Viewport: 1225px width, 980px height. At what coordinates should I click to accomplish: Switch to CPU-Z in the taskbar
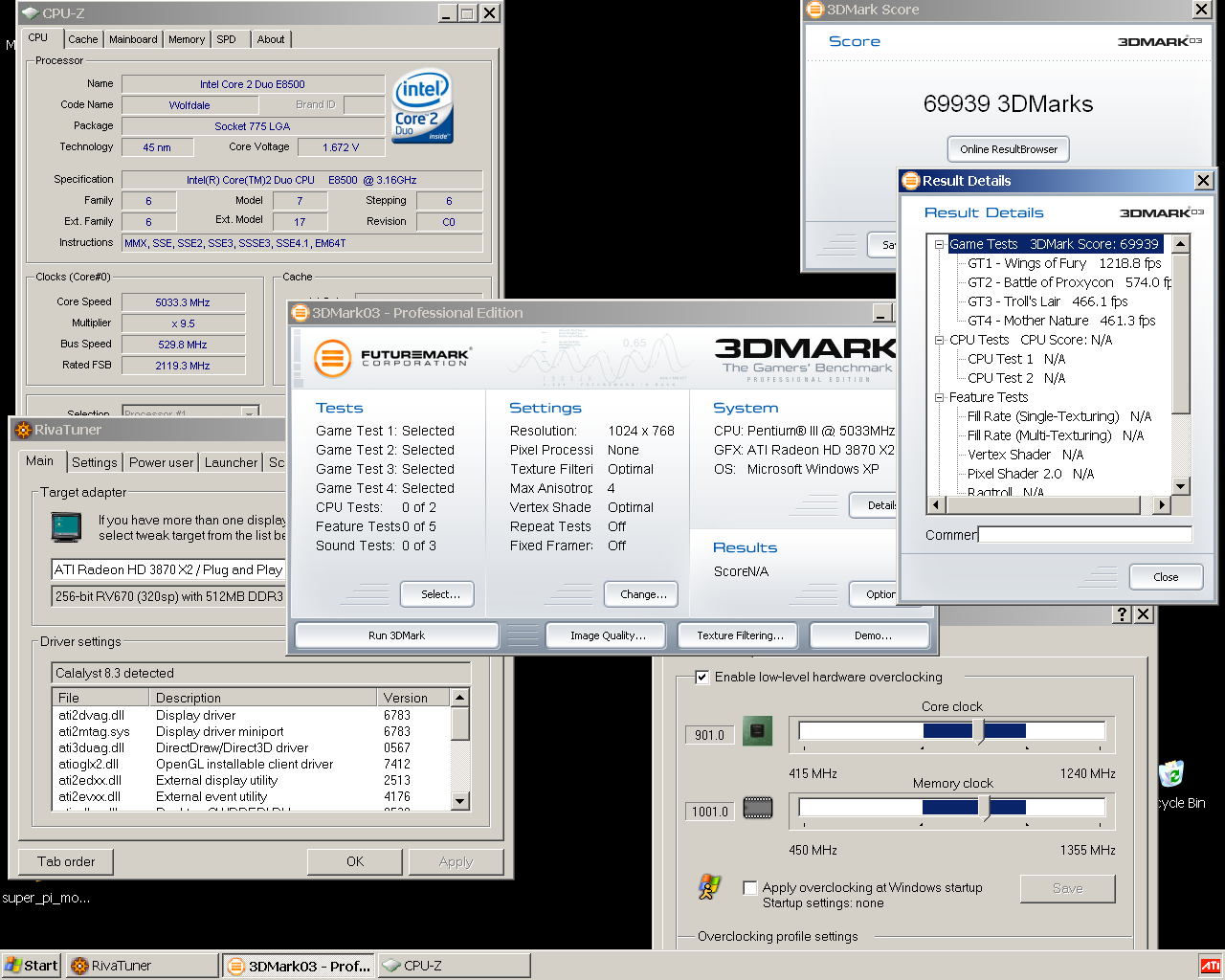[454, 966]
